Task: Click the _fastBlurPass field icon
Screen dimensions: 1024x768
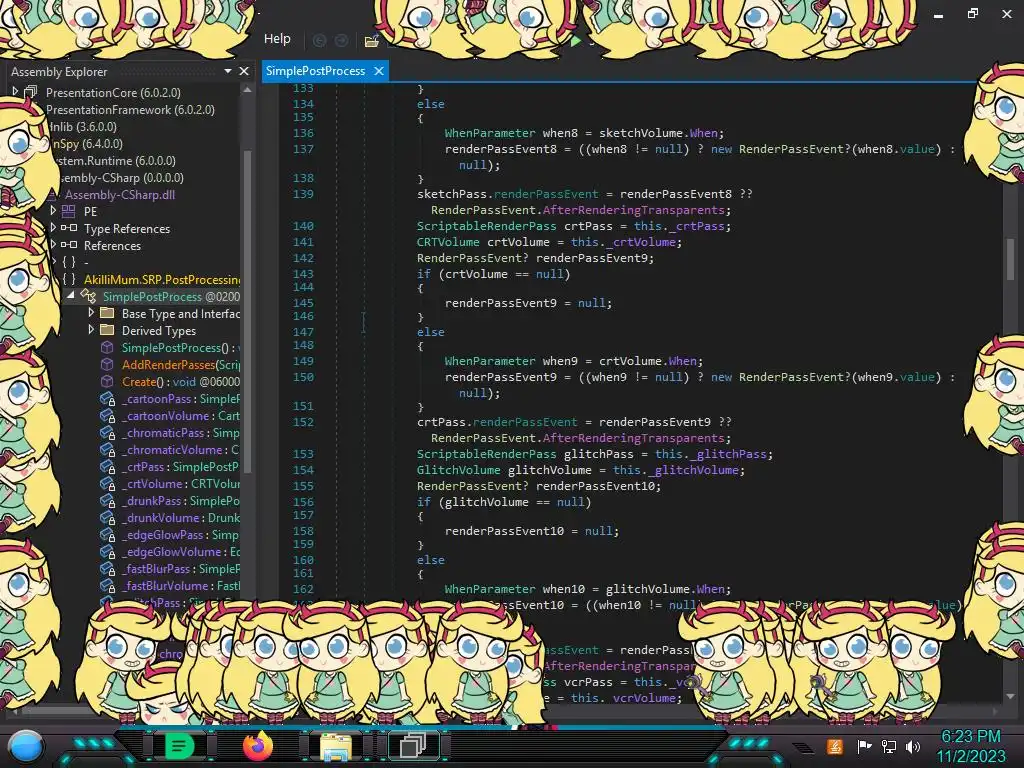Action: pyautogui.click(x=107, y=568)
